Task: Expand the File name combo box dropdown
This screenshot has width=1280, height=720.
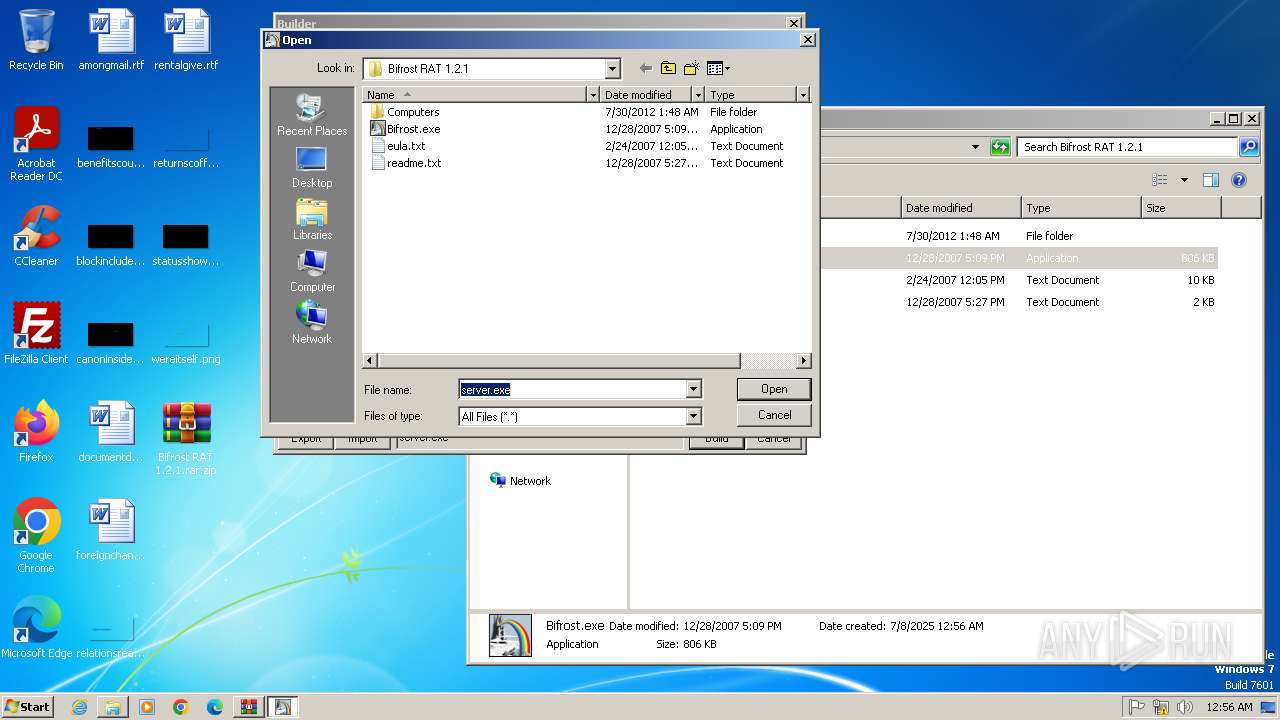Action: (693, 389)
